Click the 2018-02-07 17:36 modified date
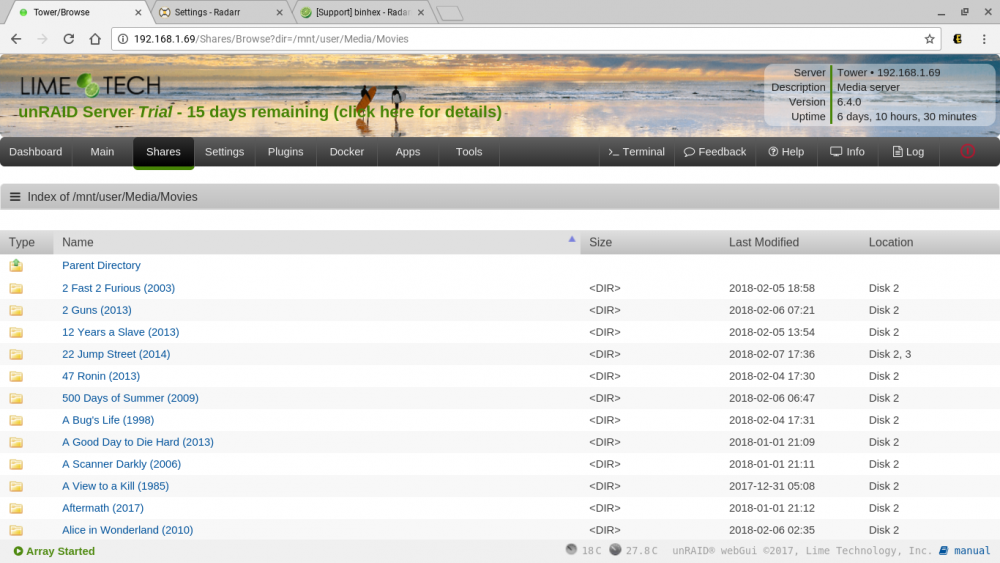1000x563 pixels. coord(772,355)
